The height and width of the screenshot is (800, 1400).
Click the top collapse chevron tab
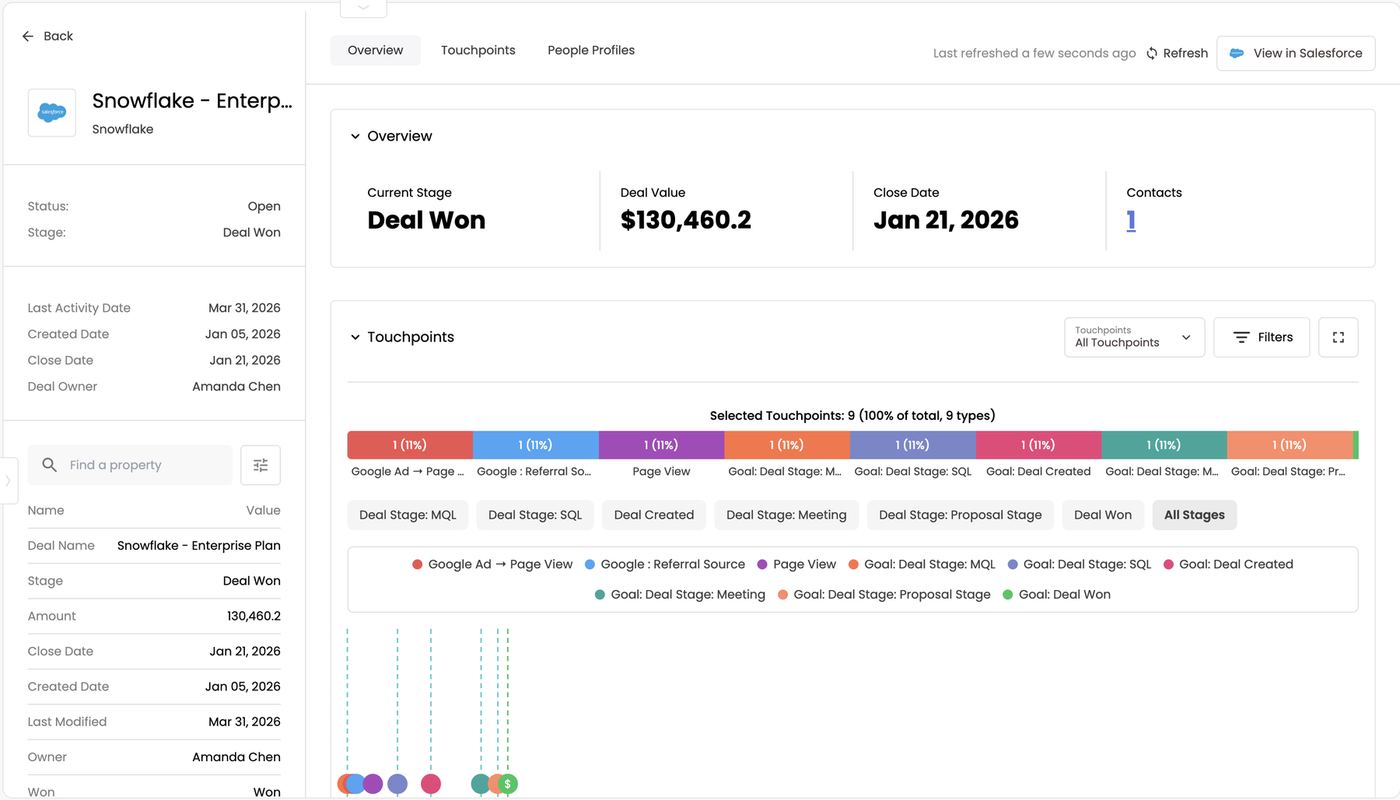click(x=363, y=8)
